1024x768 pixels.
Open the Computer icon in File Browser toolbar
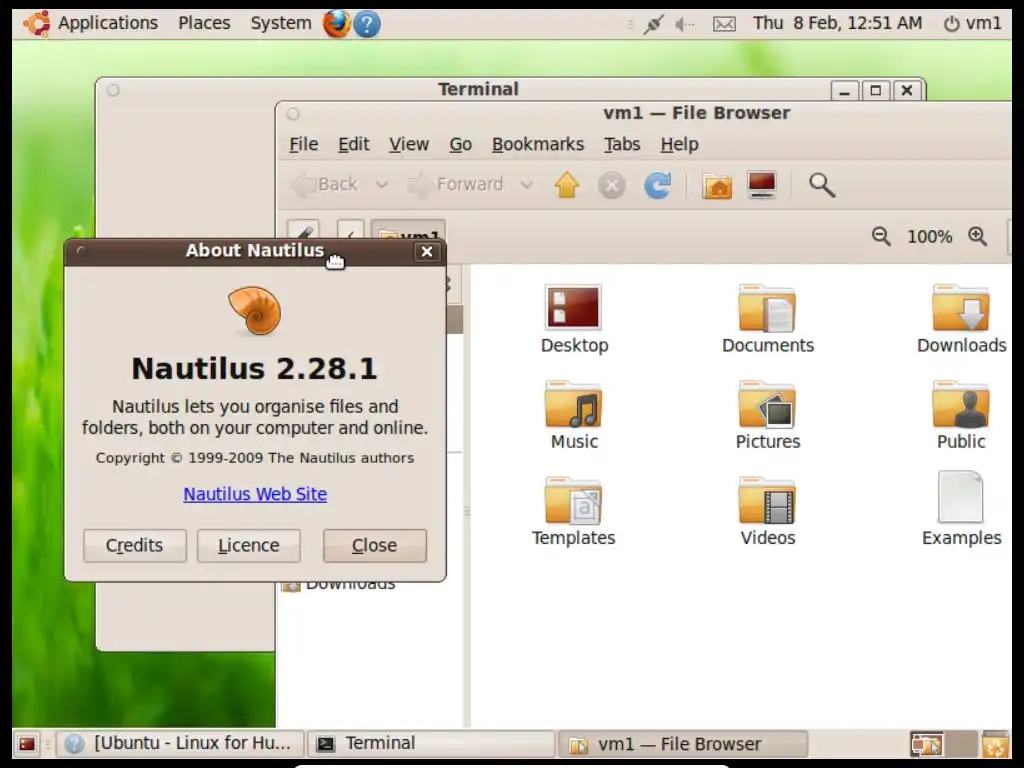[762, 185]
